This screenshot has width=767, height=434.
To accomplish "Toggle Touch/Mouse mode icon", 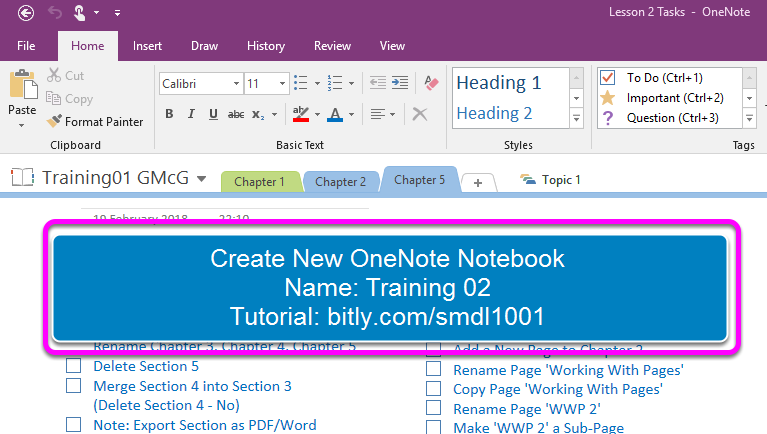I will (x=80, y=12).
